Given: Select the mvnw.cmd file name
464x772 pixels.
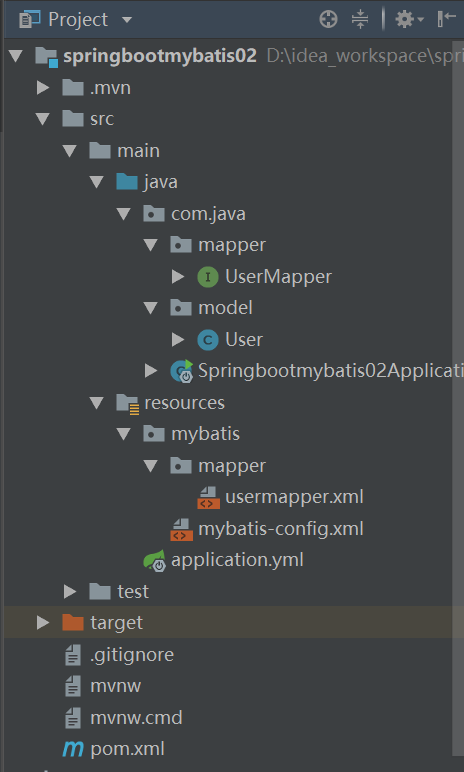Looking at the screenshot, I should pos(136,718).
